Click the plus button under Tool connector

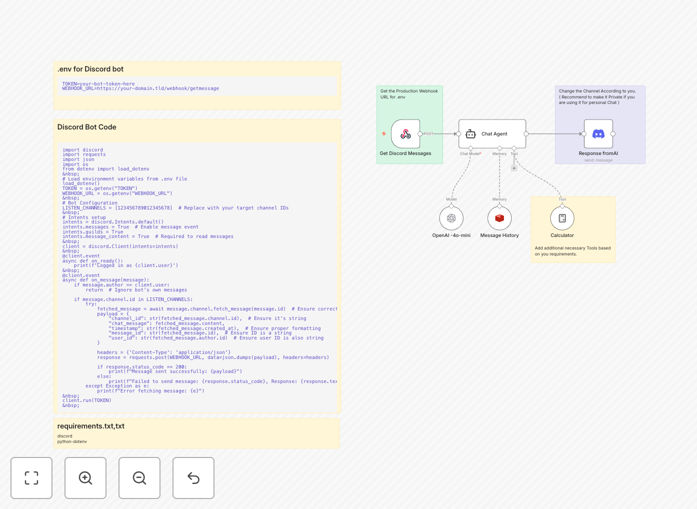(x=514, y=168)
